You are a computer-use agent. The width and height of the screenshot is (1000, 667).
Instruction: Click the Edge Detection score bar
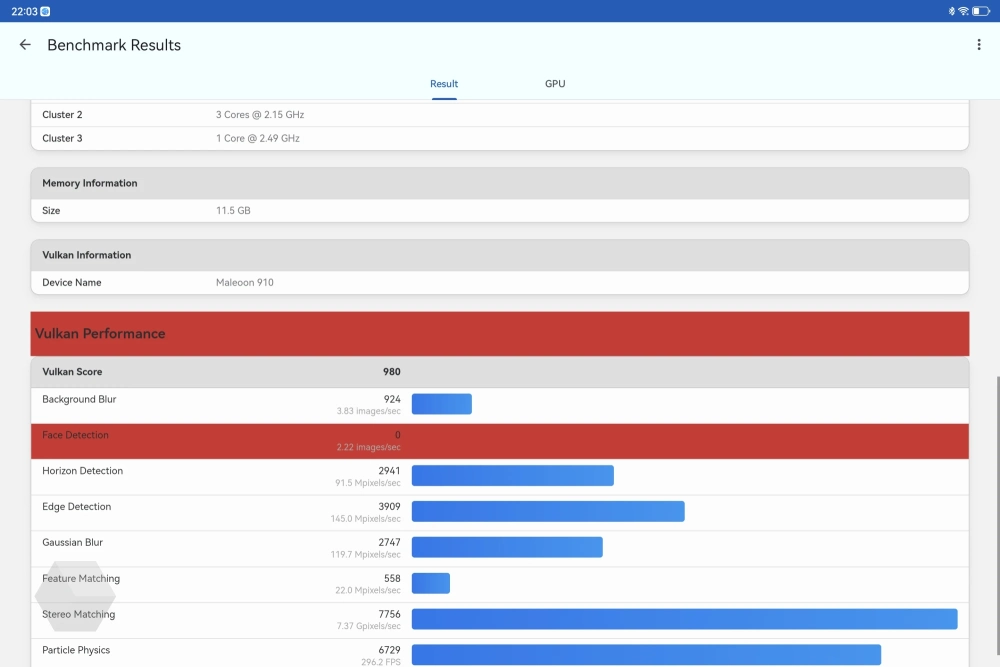point(548,512)
